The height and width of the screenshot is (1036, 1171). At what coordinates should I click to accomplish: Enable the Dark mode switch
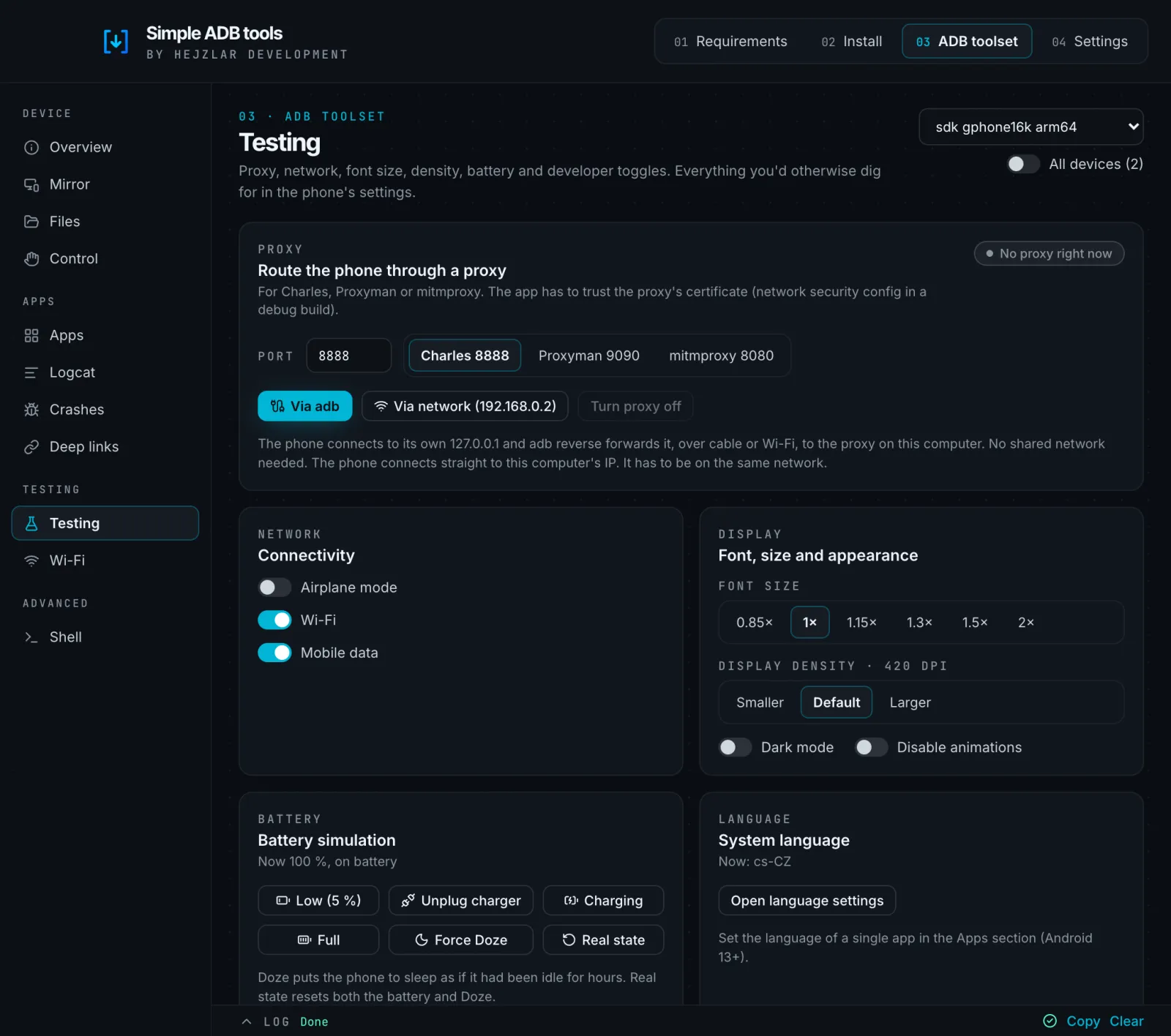(x=735, y=747)
